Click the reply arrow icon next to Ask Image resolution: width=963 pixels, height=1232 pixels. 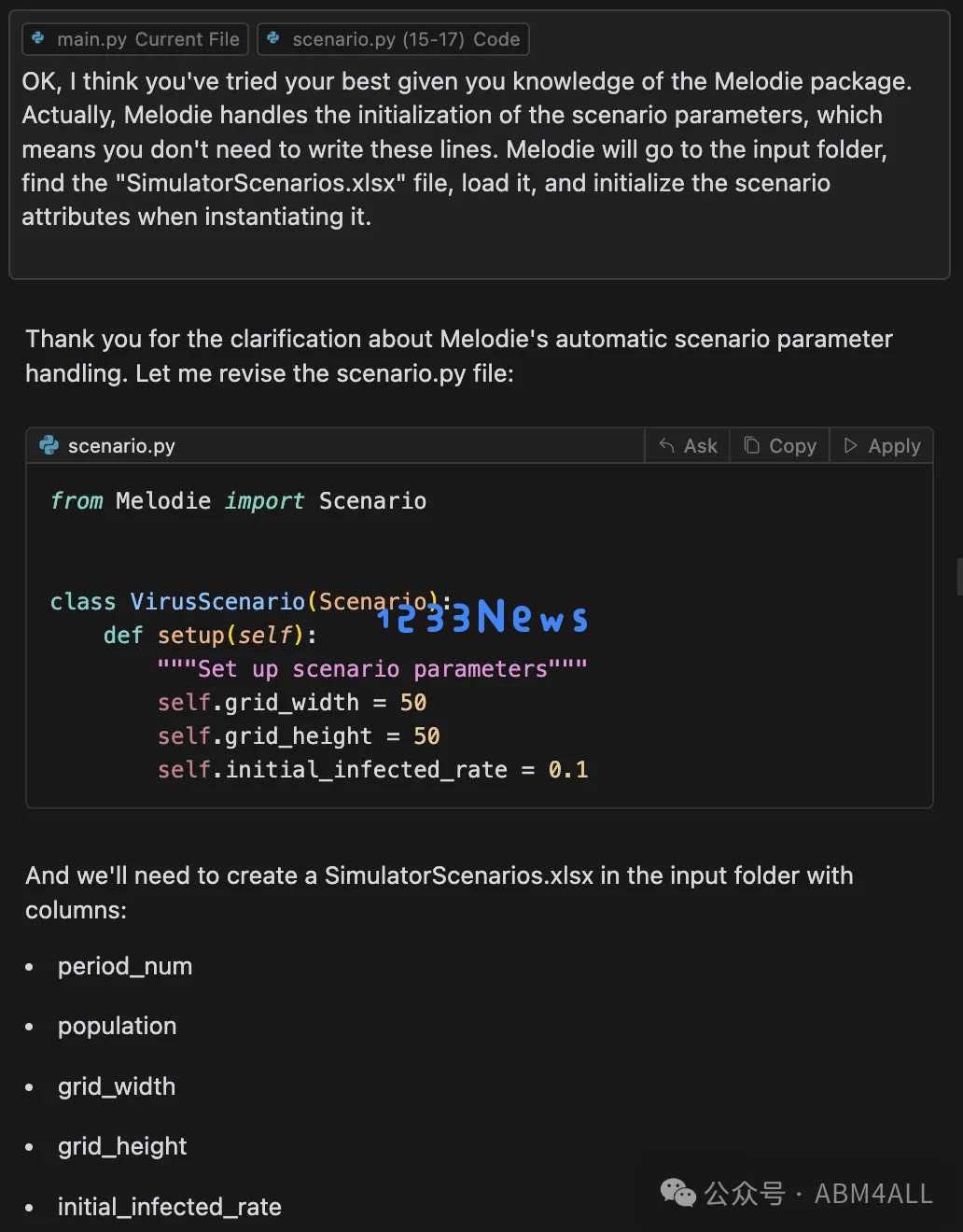tap(666, 445)
